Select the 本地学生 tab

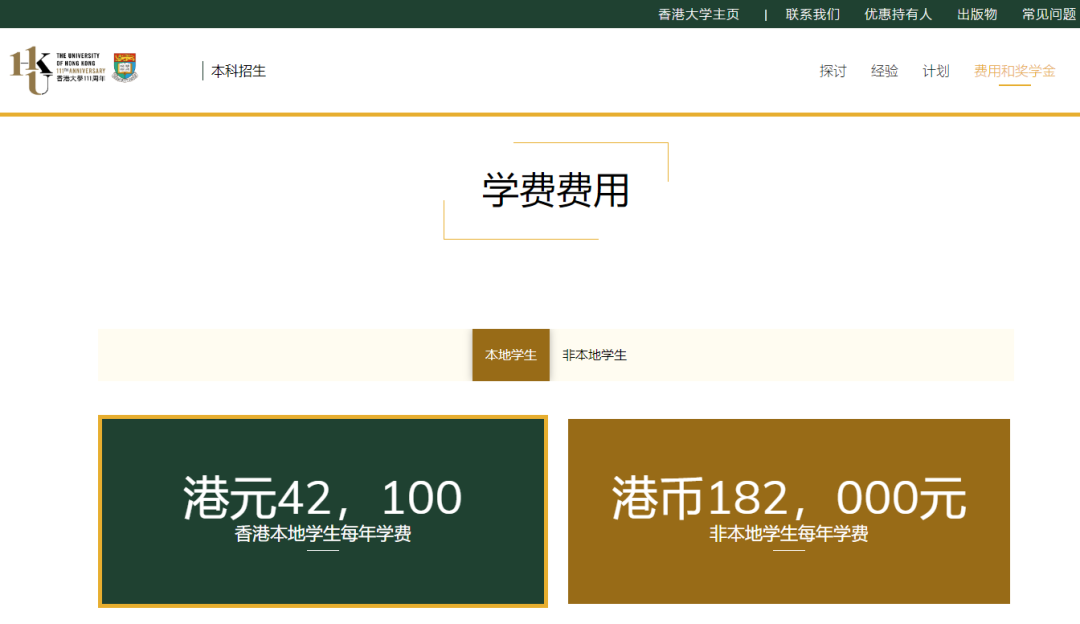point(510,354)
